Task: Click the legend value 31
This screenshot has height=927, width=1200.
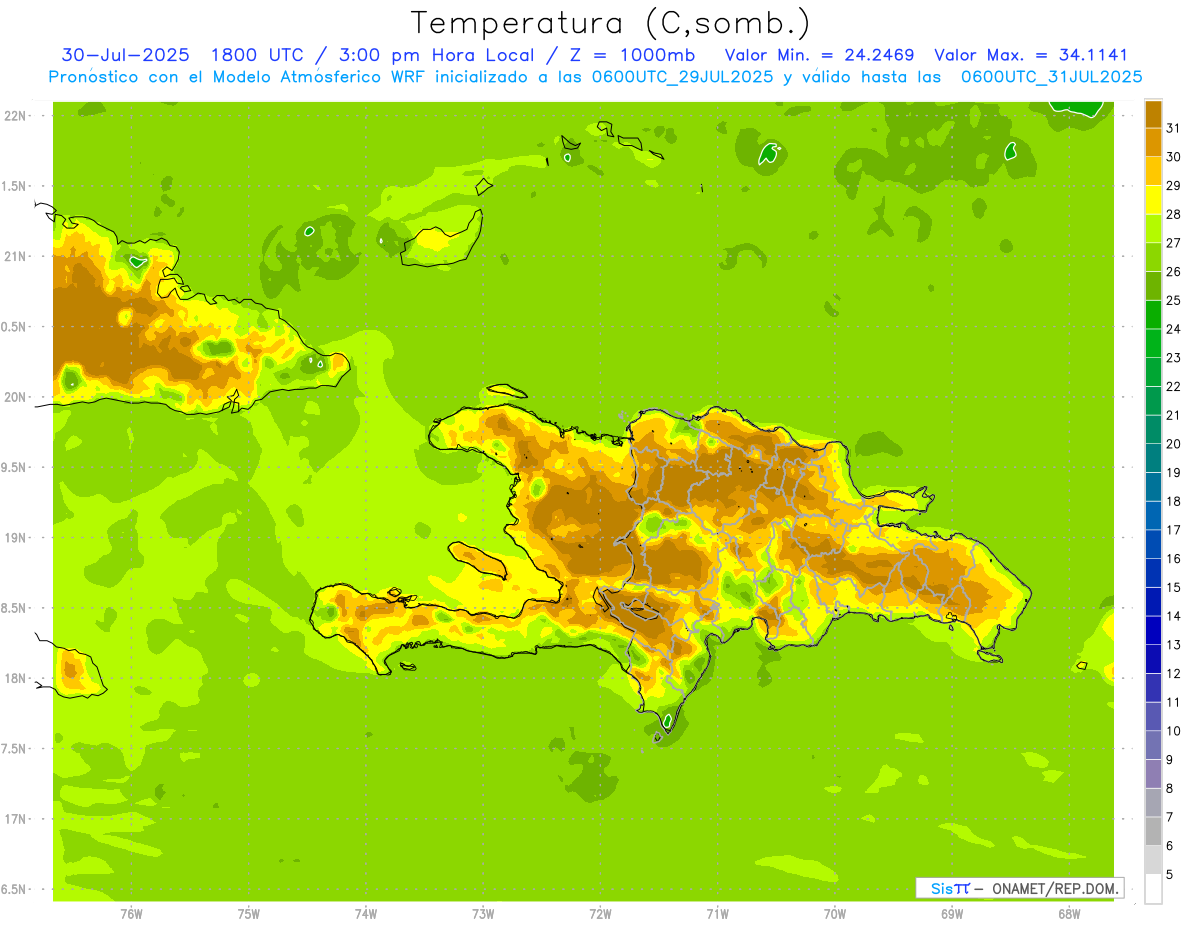Action: [1173, 128]
